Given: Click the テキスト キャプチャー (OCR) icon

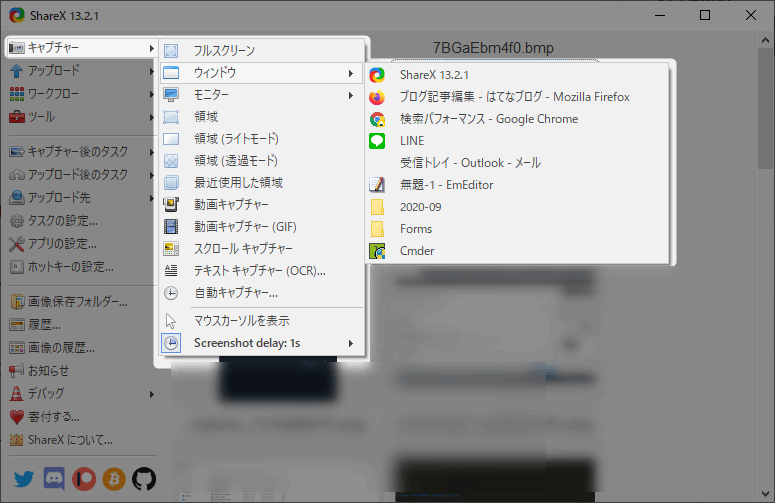Looking at the screenshot, I should pyautogui.click(x=171, y=271).
